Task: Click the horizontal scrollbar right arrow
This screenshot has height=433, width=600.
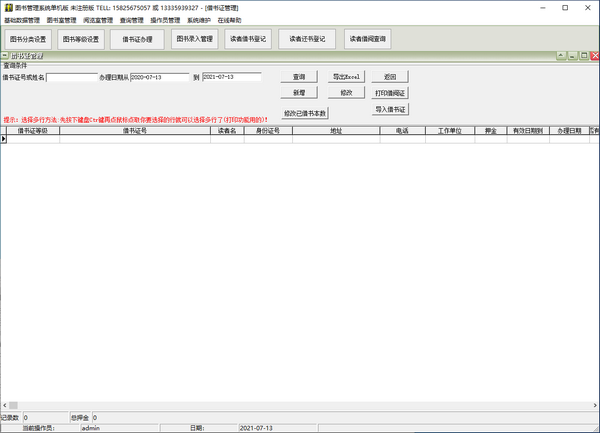Action: pyautogui.click(x=595, y=405)
